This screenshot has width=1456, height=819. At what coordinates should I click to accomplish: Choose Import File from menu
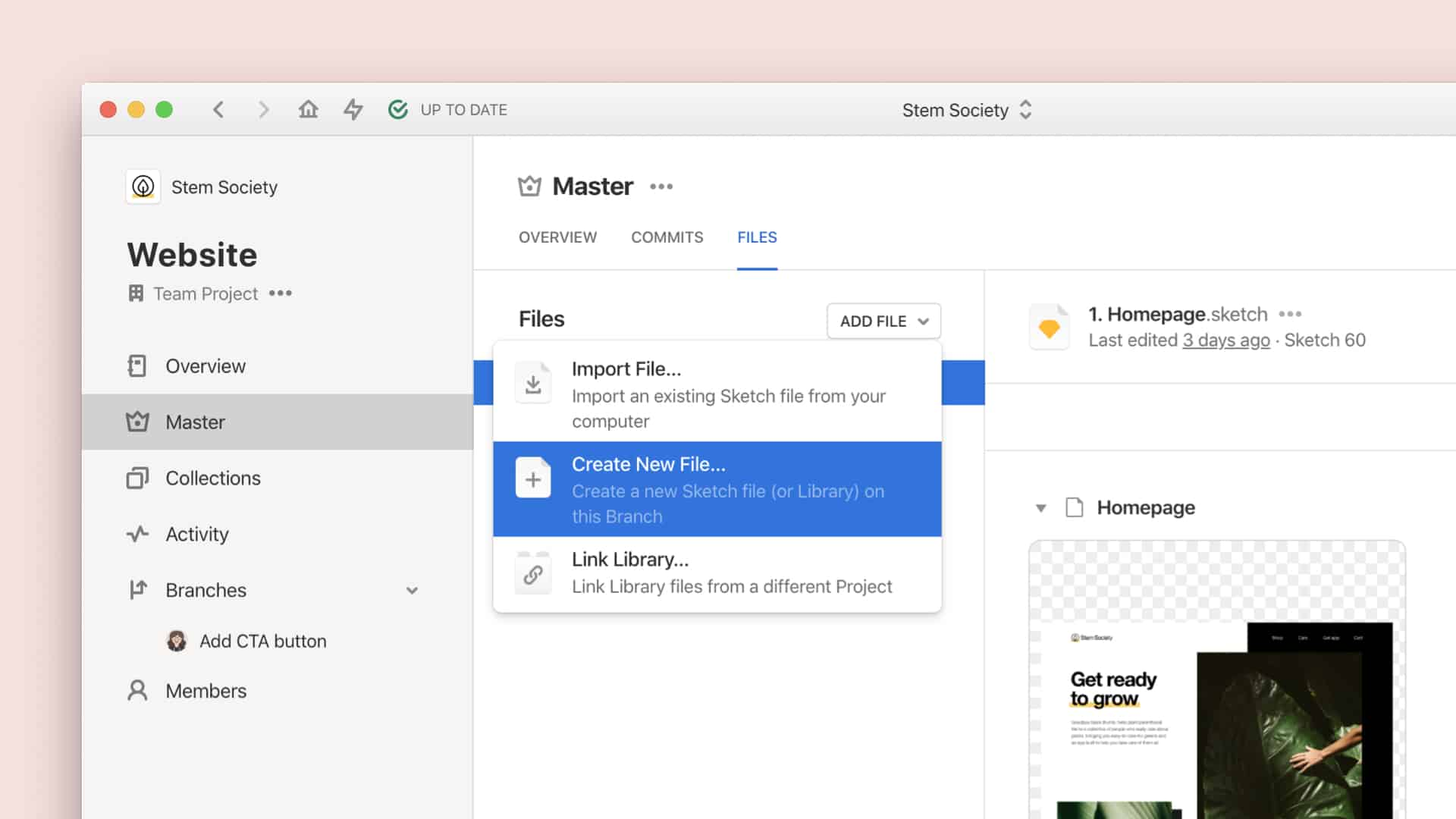717,393
